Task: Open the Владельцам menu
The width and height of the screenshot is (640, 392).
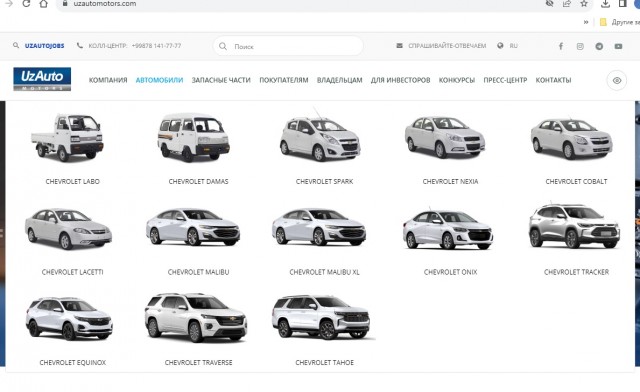Action: [x=340, y=80]
